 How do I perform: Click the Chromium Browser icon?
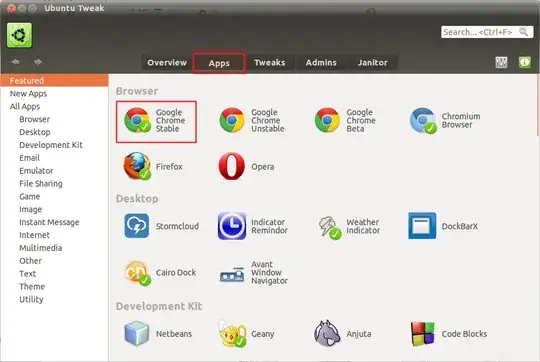coord(423,120)
